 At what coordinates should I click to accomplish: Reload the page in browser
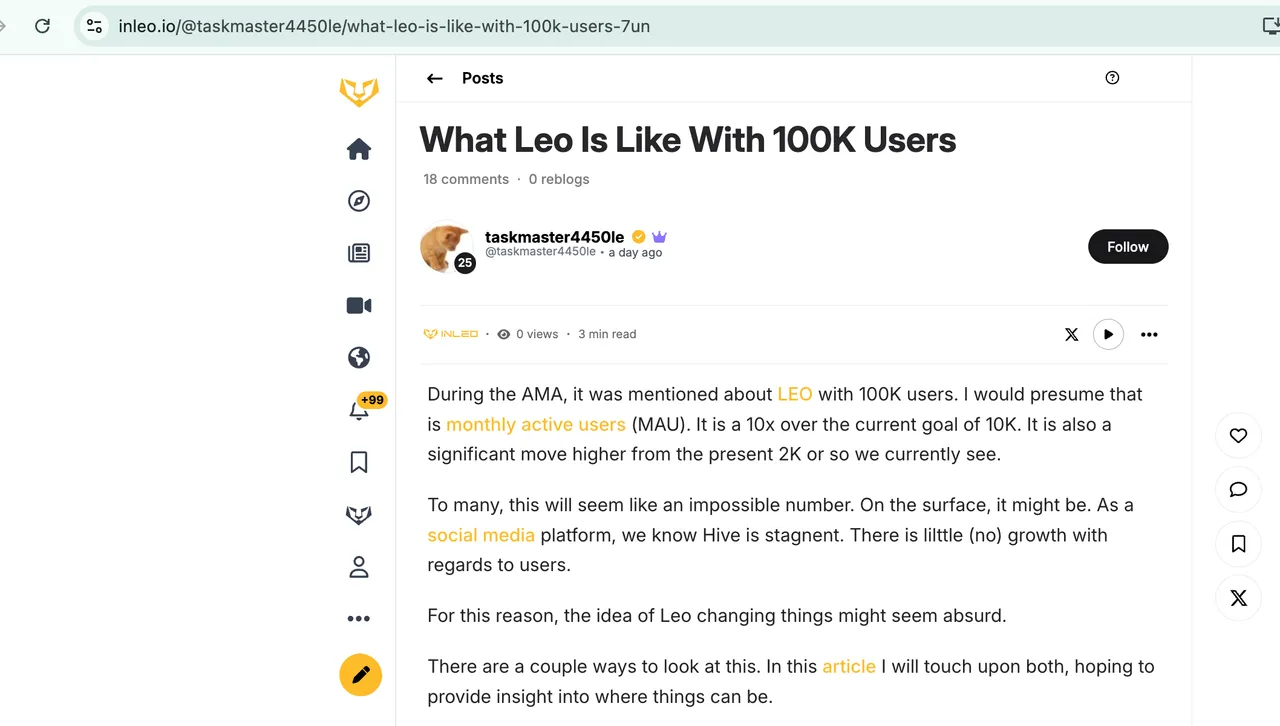pos(42,26)
